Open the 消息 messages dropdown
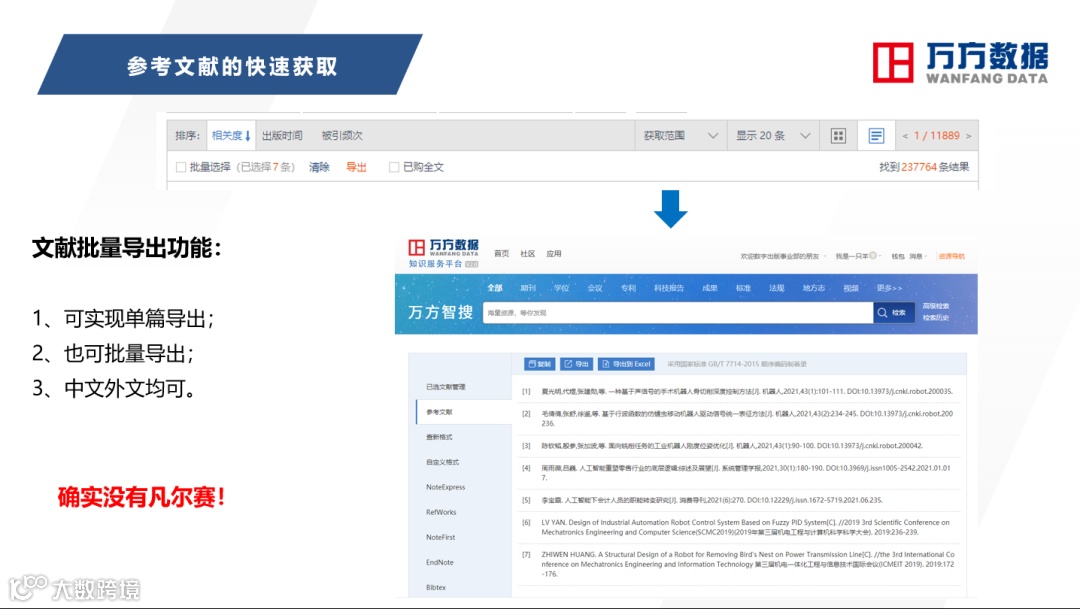The height and width of the screenshot is (609, 1080). (x=917, y=256)
